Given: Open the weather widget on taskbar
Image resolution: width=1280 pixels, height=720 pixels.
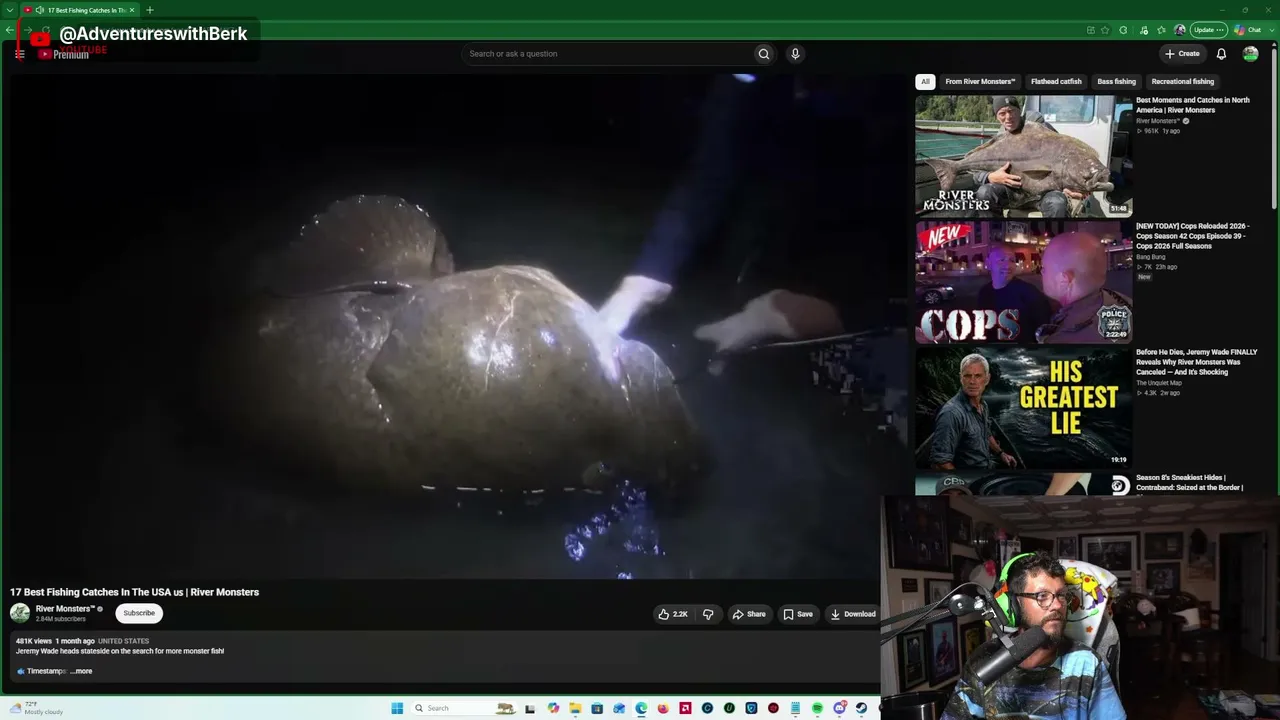Looking at the screenshot, I should coord(38,708).
